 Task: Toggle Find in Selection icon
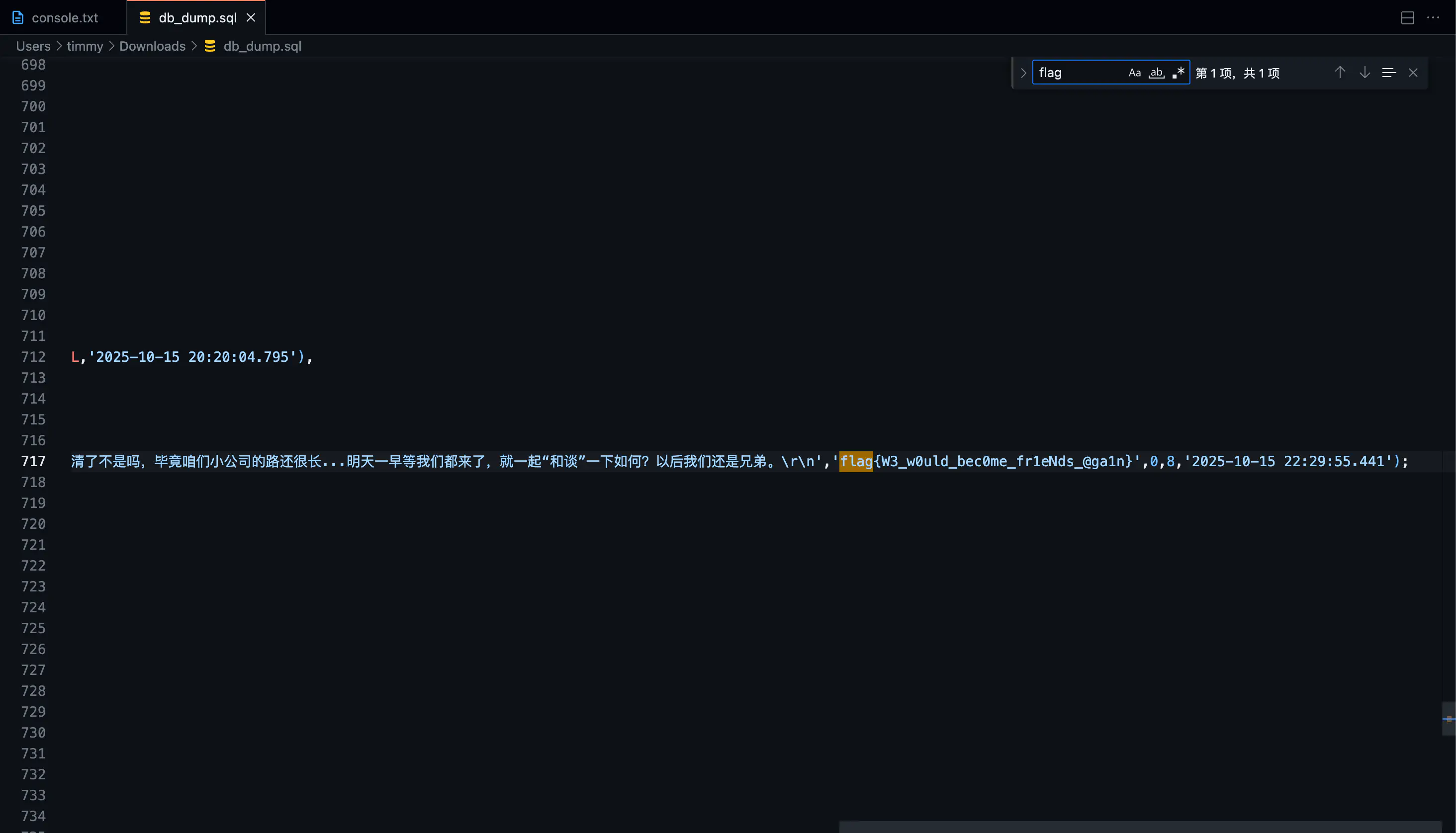tap(1388, 73)
